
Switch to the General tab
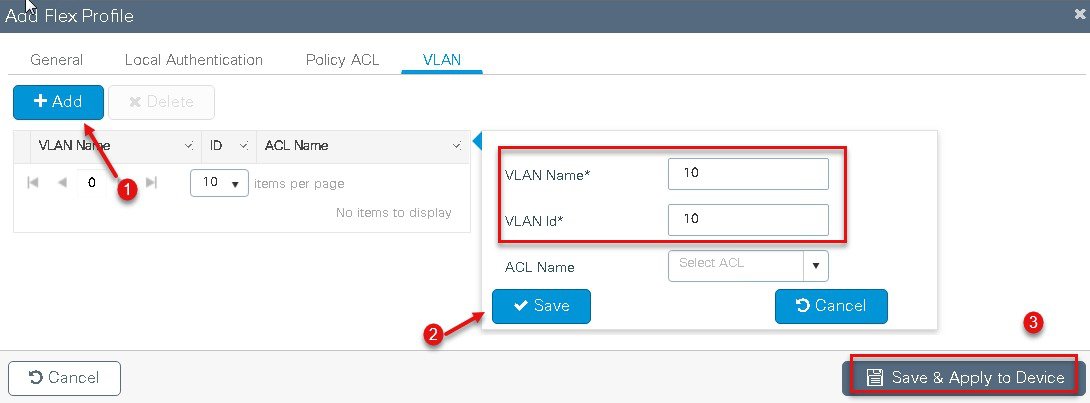tap(56, 60)
